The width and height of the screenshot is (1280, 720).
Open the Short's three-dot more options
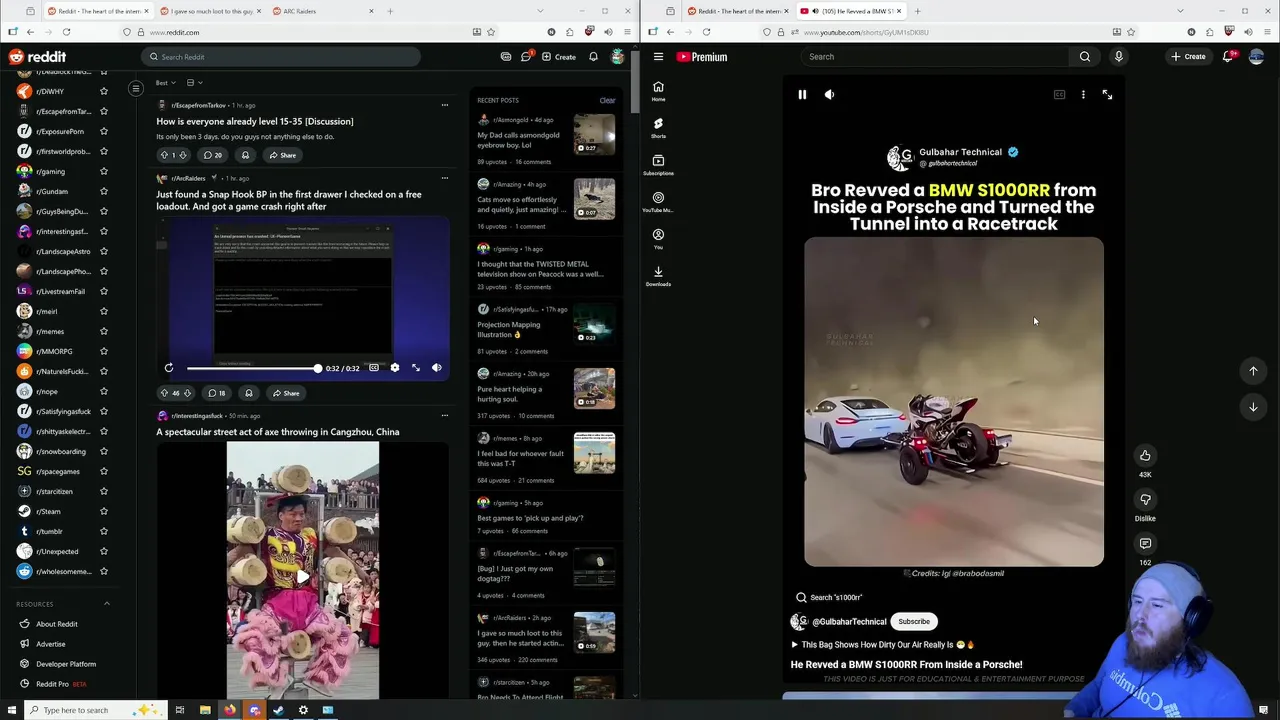[1083, 94]
